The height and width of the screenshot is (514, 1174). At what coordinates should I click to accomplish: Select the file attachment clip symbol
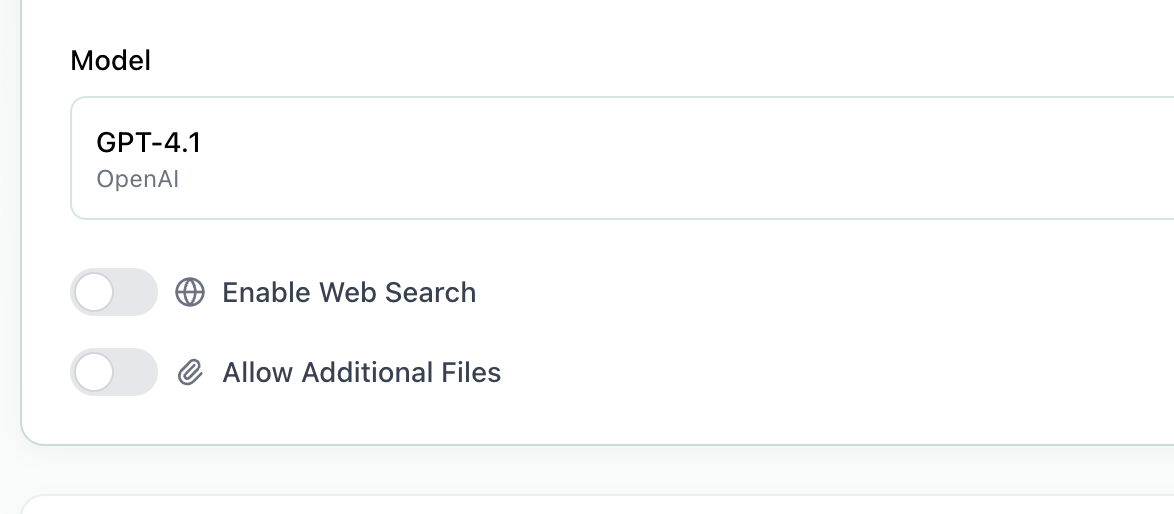pos(190,373)
